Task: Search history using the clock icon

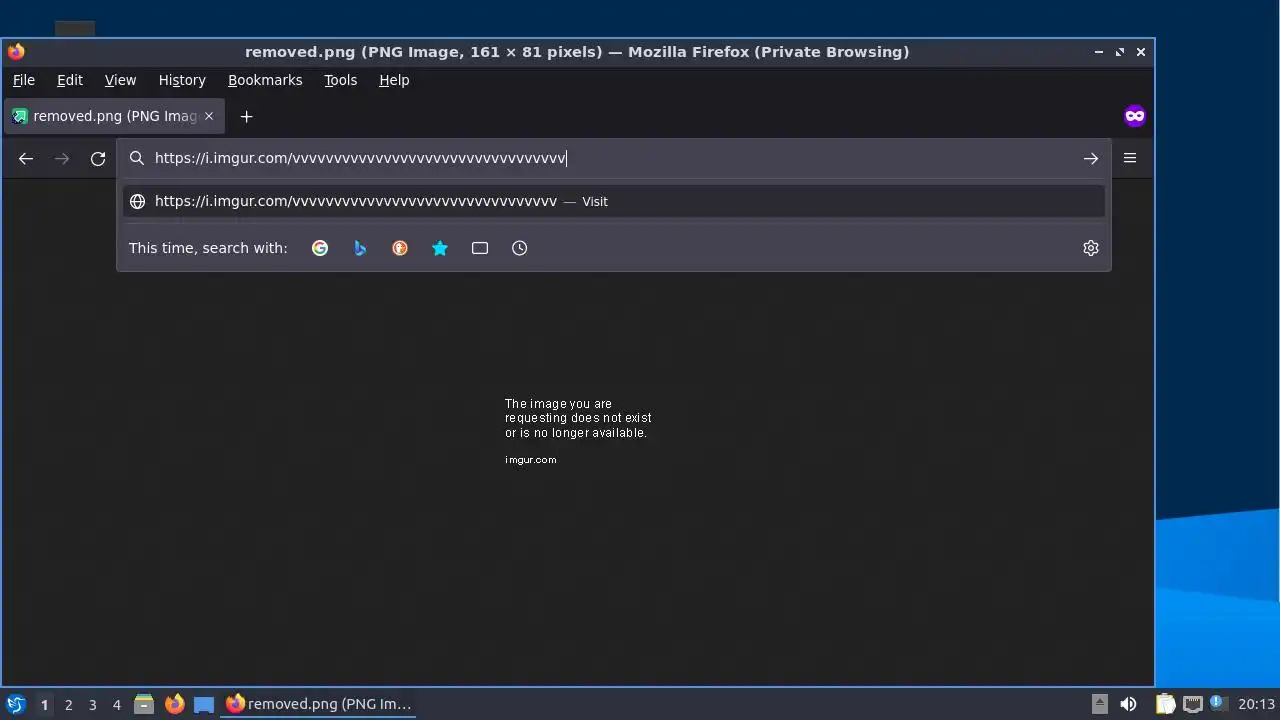Action: (520, 248)
